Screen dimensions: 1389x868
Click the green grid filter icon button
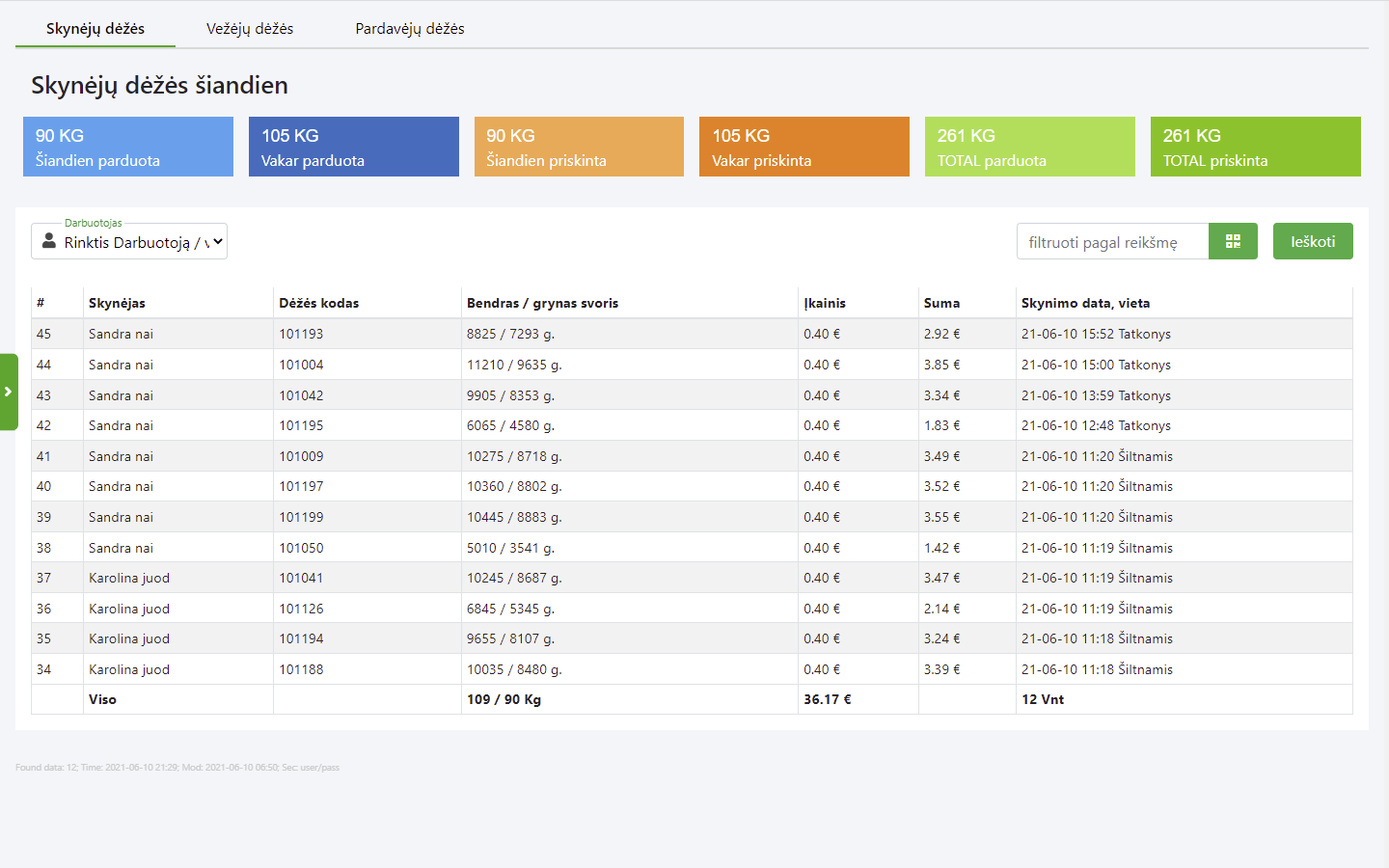click(1233, 241)
